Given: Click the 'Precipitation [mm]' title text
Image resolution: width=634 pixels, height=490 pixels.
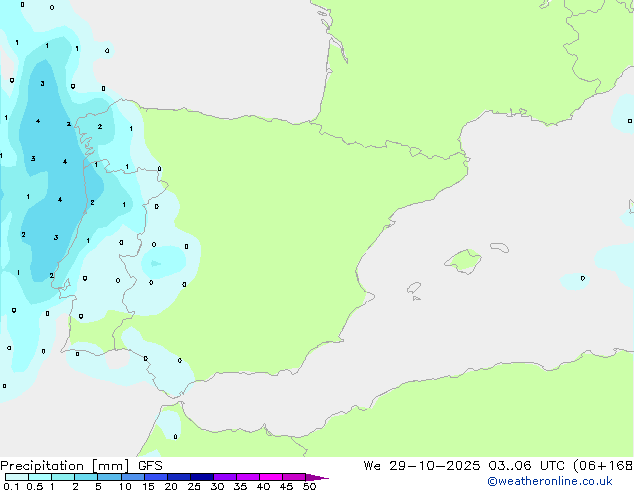Looking at the screenshot, I should point(65,466).
